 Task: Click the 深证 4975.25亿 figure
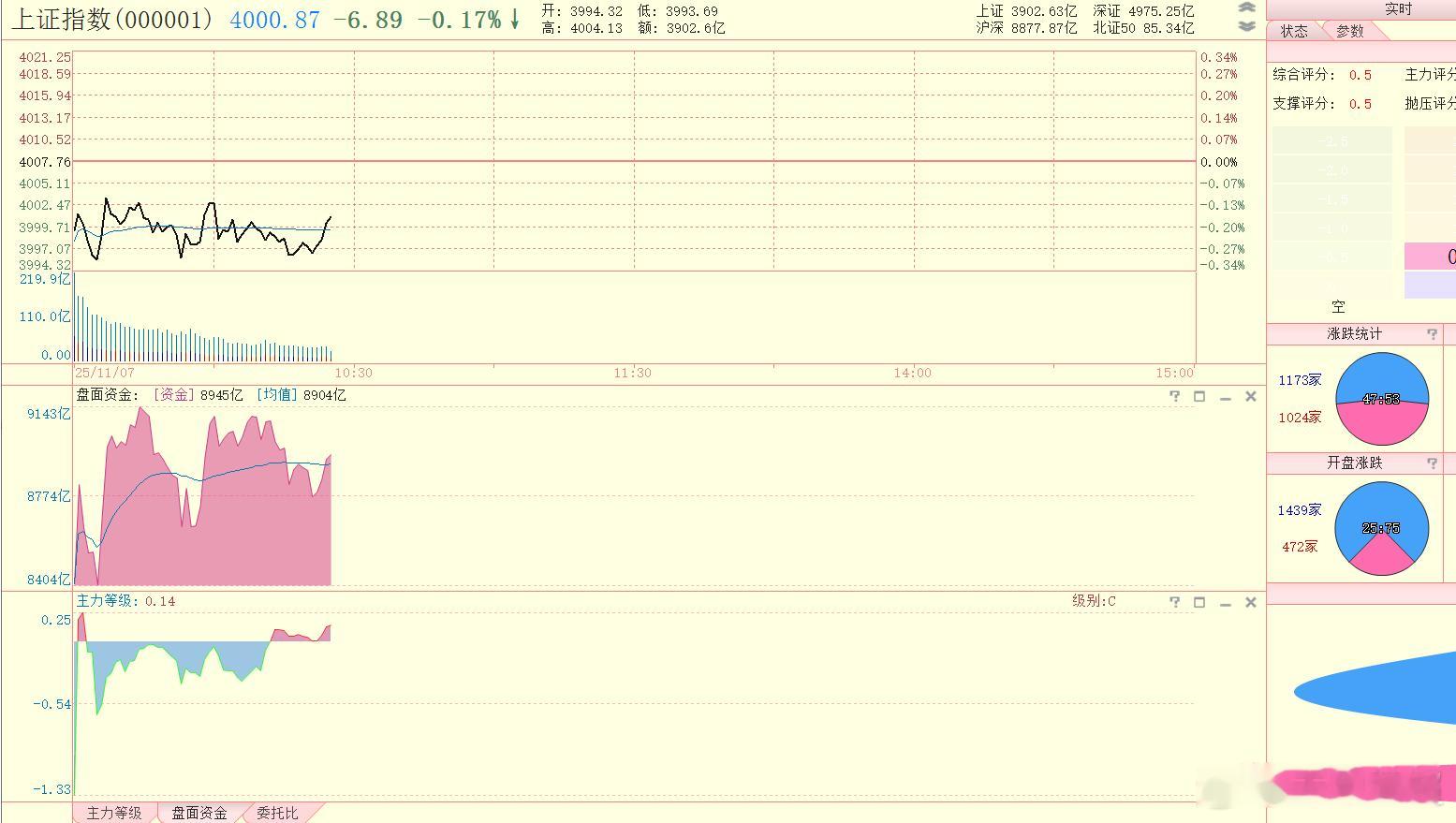coord(1143,11)
